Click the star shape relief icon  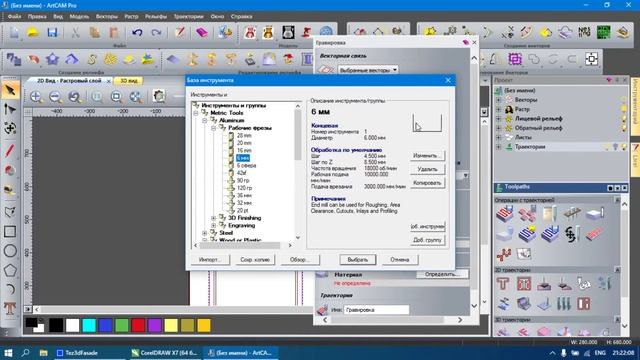(52, 60)
